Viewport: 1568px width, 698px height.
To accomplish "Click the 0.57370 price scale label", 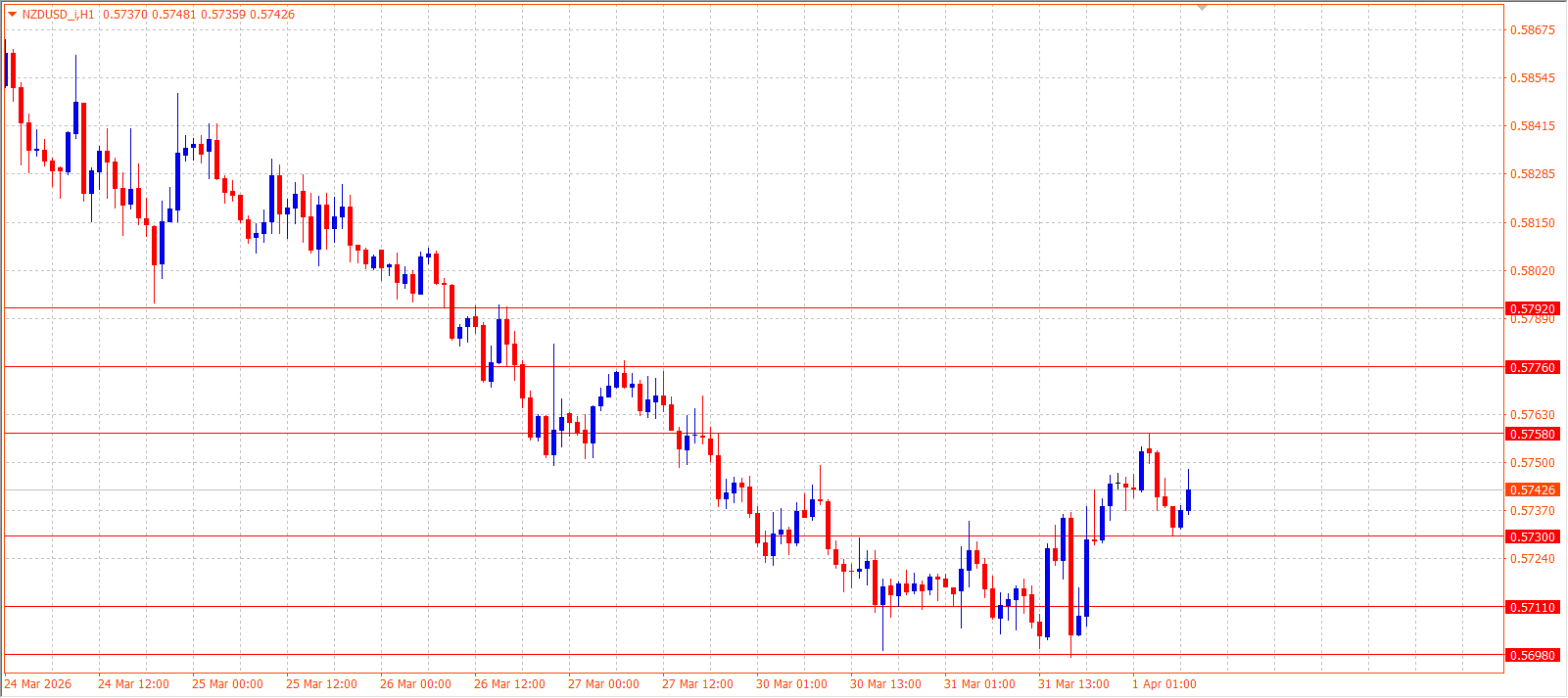I will 1533,511.
